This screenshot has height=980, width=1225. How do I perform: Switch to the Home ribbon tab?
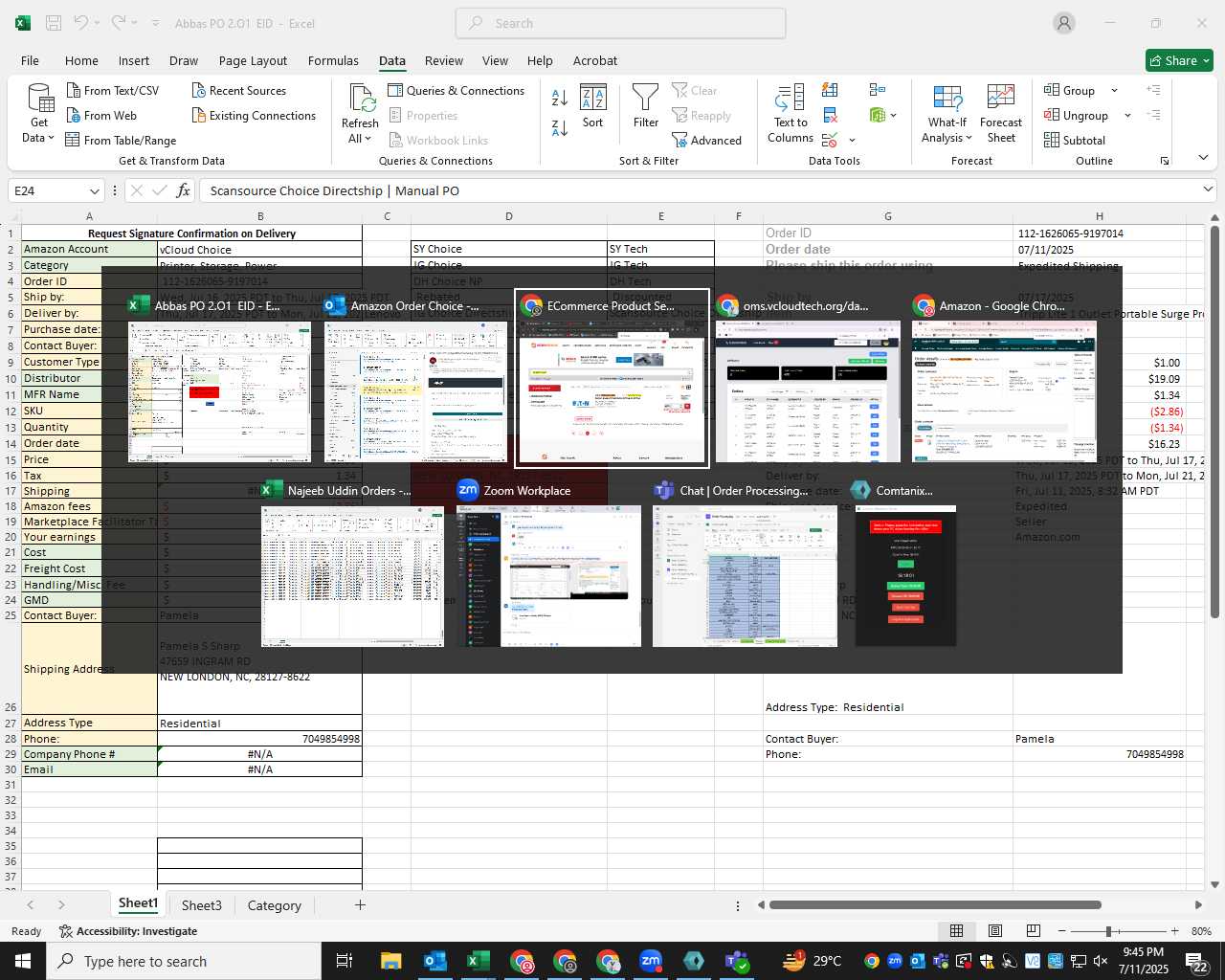point(81,60)
